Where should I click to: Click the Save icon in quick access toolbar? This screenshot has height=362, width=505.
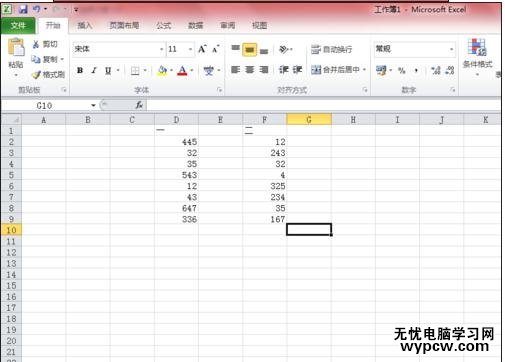pyautogui.click(x=23, y=9)
